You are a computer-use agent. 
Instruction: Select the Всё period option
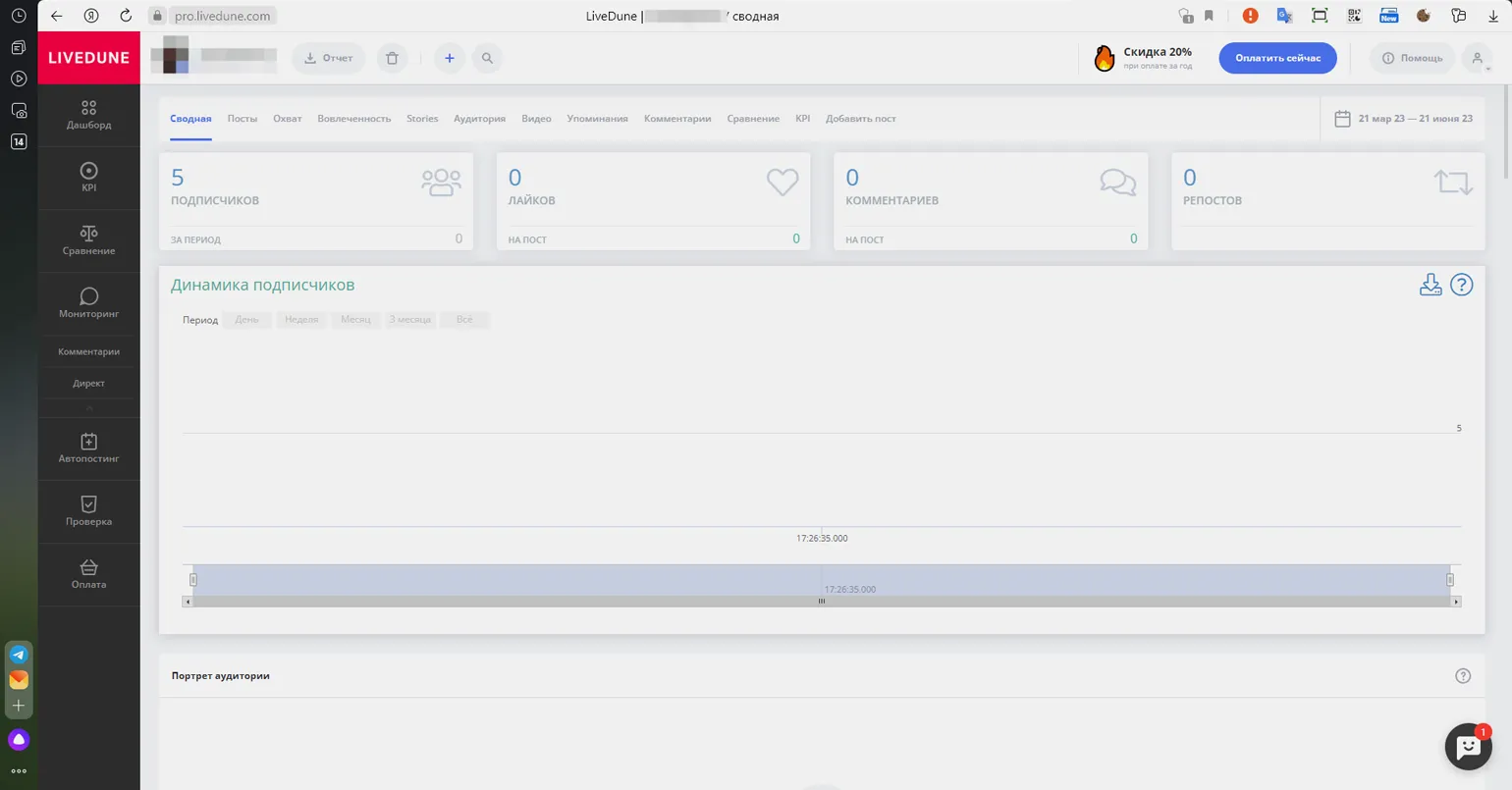pyautogui.click(x=464, y=320)
